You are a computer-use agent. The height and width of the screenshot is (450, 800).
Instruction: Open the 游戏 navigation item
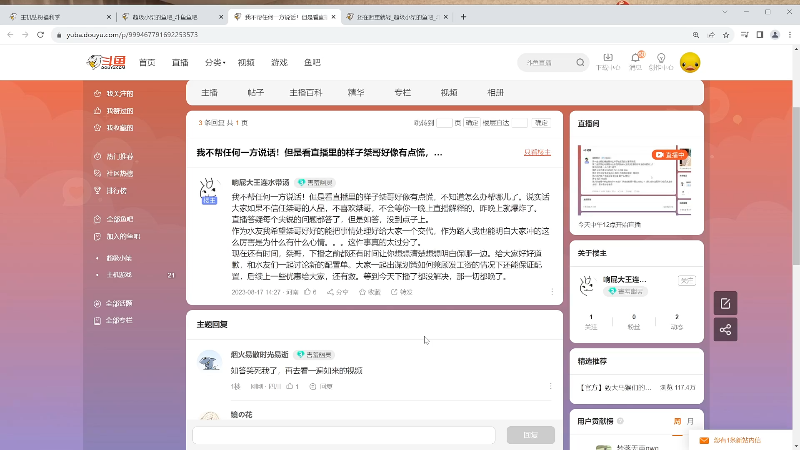click(x=279, y=62)
